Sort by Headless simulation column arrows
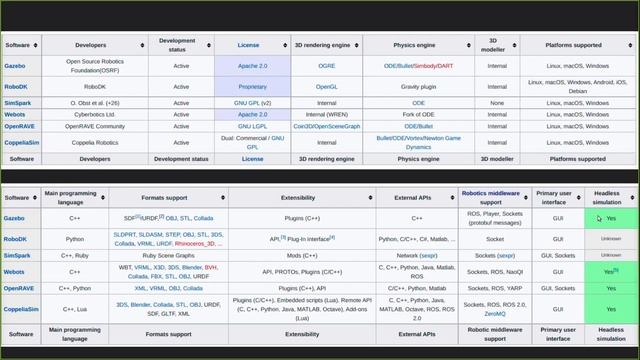The image size is (640, 360). tap(632, 198)
